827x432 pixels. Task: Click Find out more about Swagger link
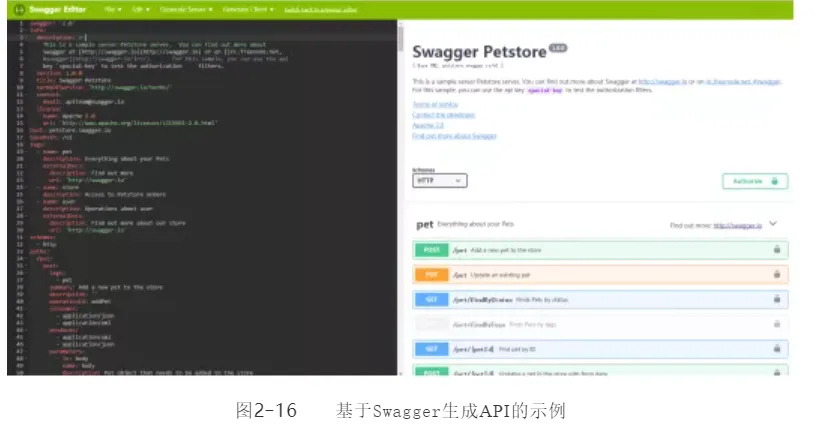pyautogui.click(x=454, y=136)
